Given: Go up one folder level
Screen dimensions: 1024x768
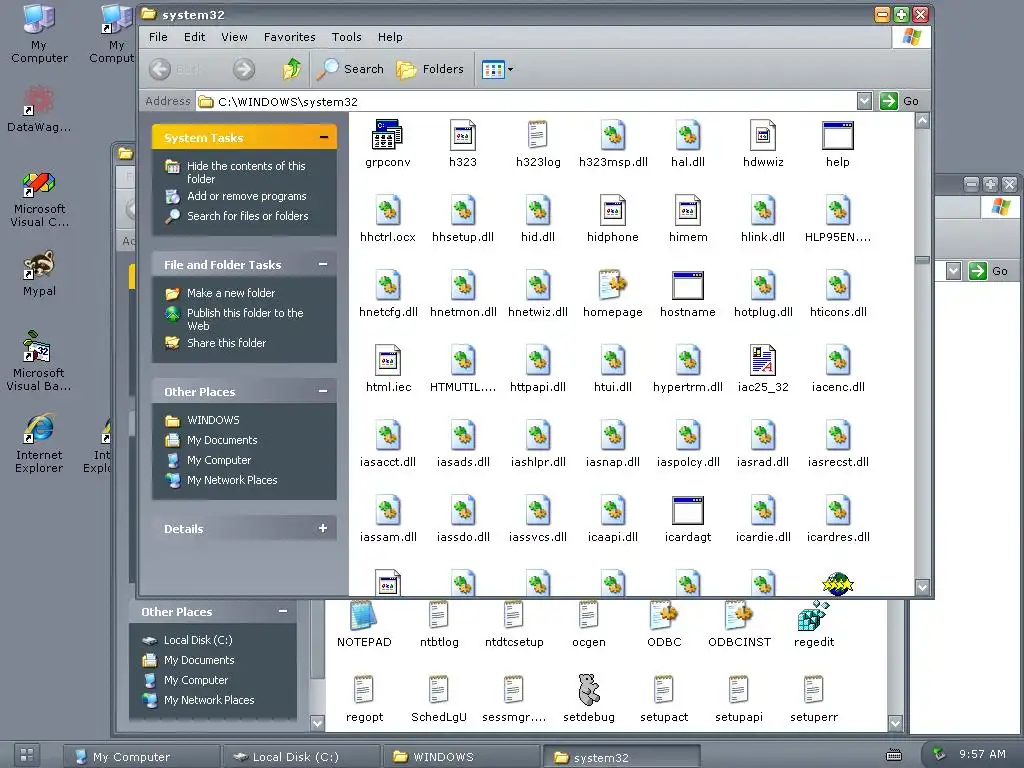Looking at the screenshot, I should point(292,69).
